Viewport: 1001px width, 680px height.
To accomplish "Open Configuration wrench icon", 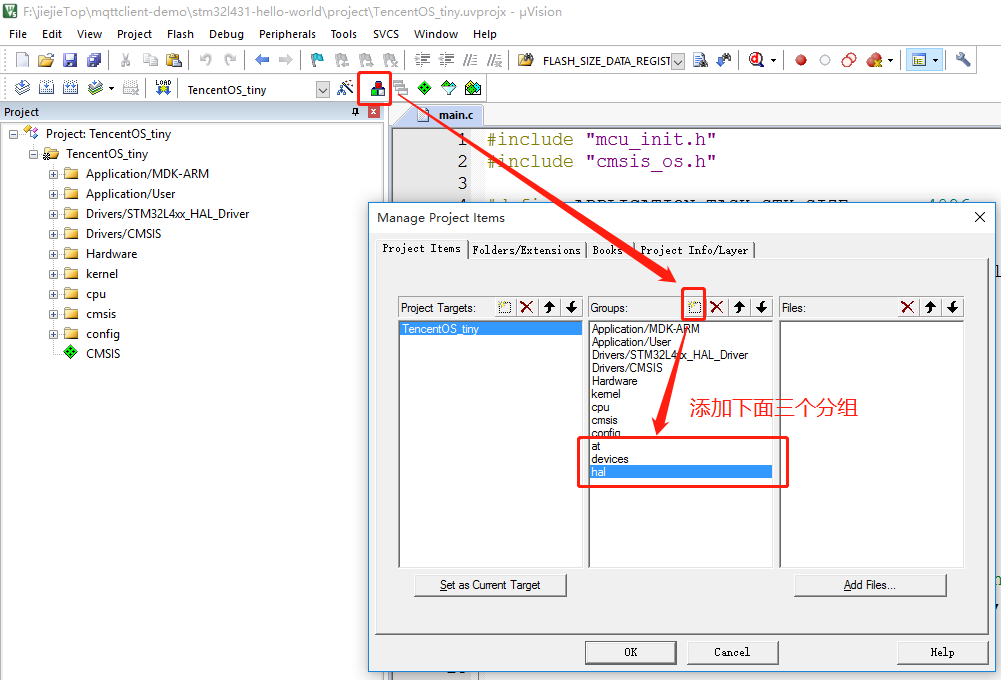I will coord(963,60).
